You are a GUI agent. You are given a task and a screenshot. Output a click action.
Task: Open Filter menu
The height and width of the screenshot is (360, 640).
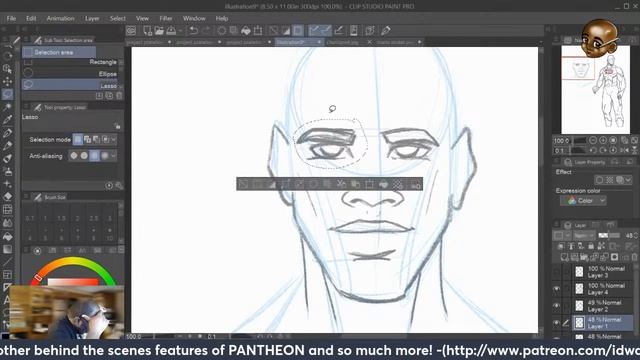[166, 18]
